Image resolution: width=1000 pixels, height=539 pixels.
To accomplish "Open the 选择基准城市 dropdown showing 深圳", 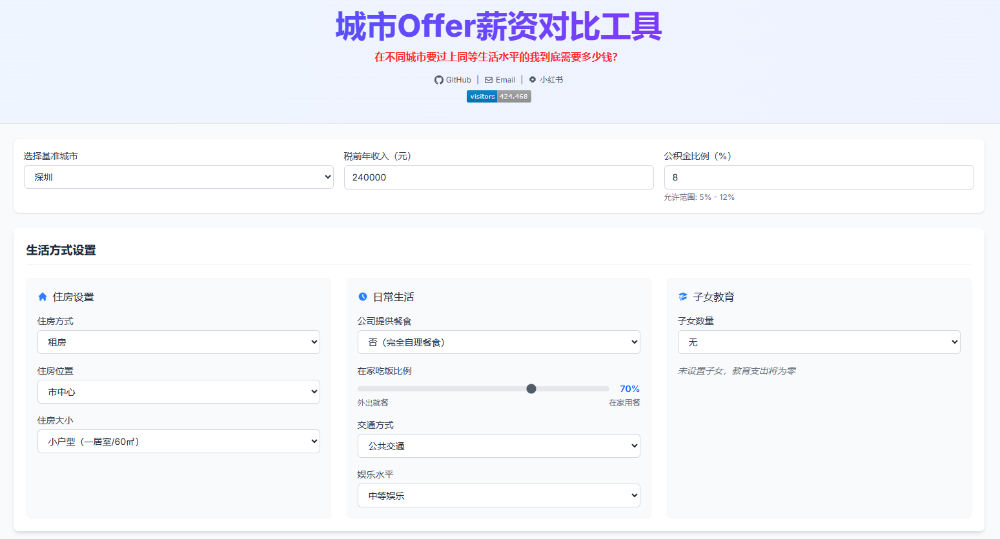I will pos(179,177).
